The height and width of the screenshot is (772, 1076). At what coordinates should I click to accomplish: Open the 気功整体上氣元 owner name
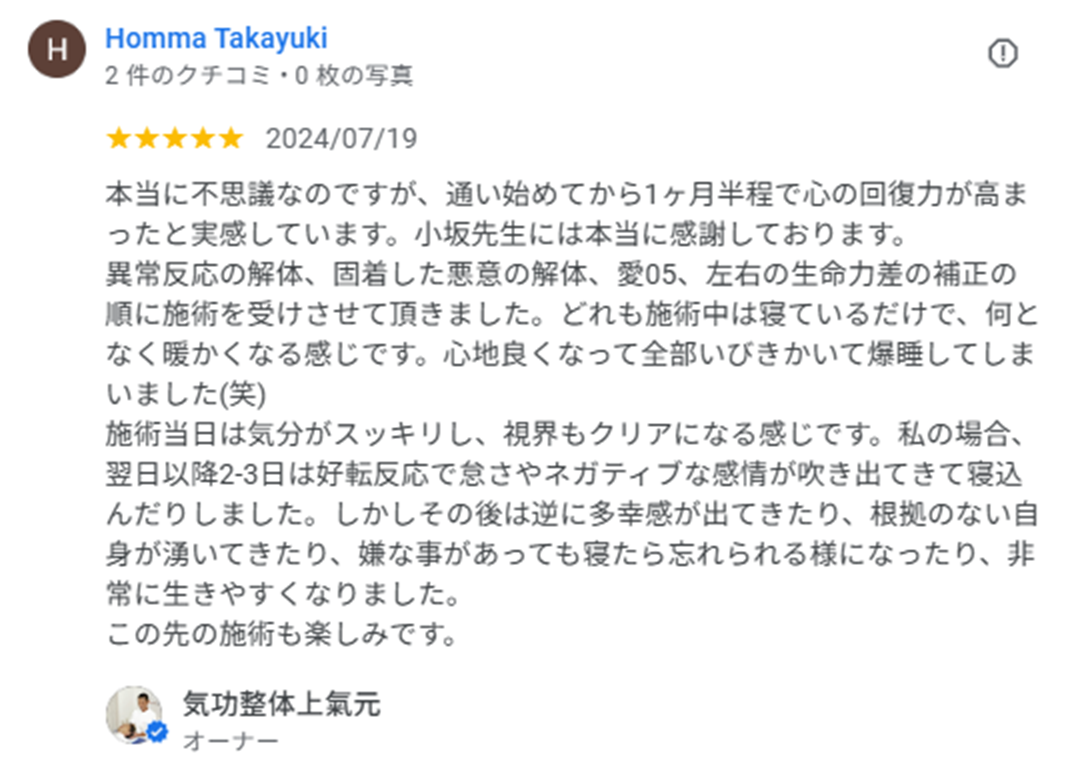click(x=281, y=704)
